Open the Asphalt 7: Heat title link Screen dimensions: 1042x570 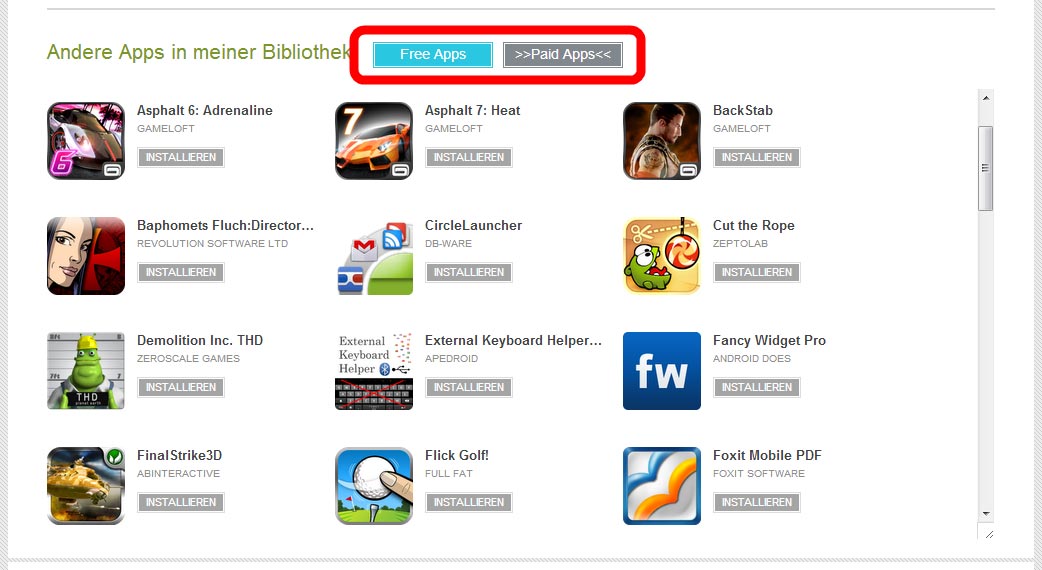pos(472,110)
